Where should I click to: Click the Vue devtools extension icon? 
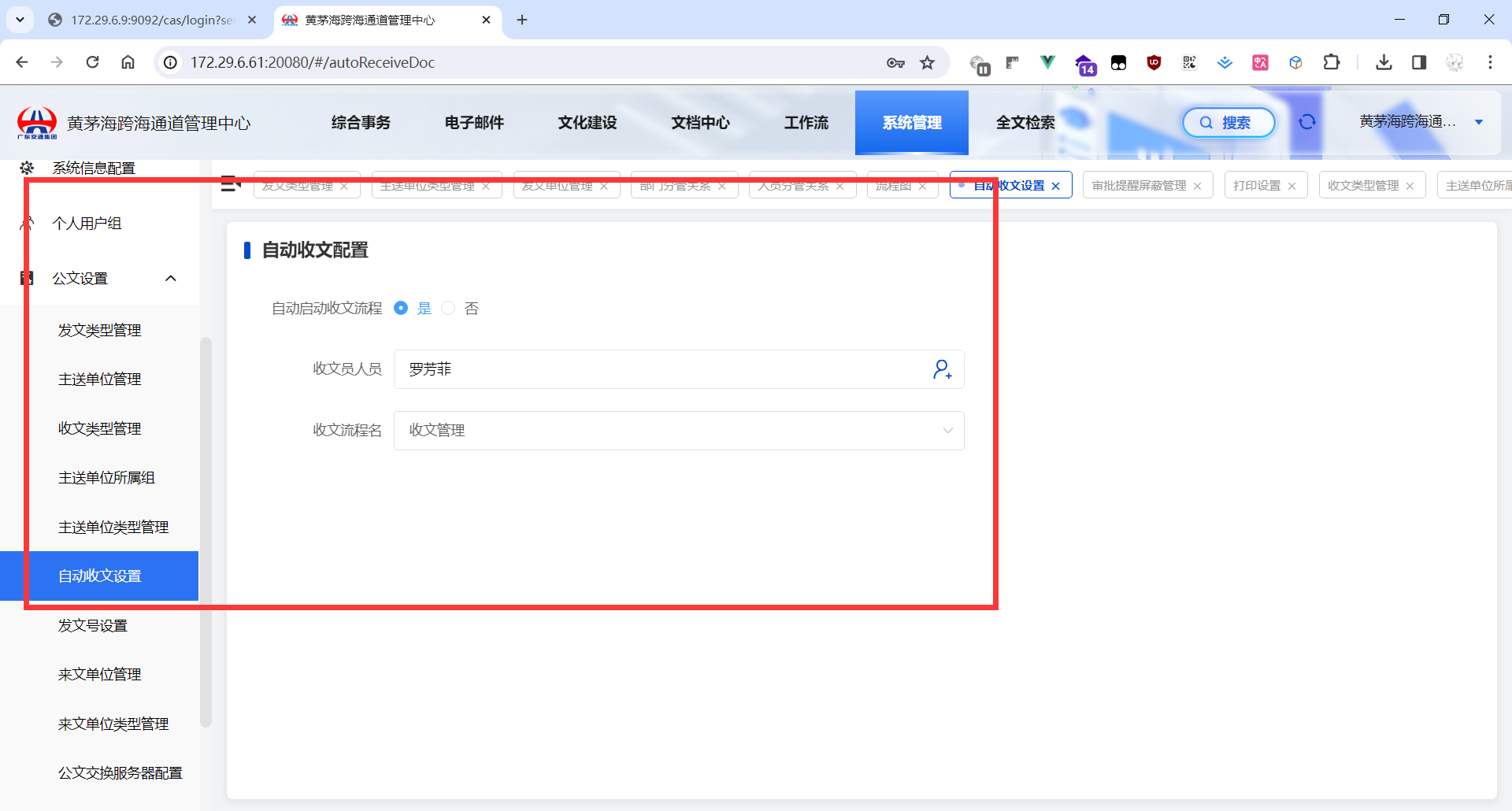[x=1047, y=62]
